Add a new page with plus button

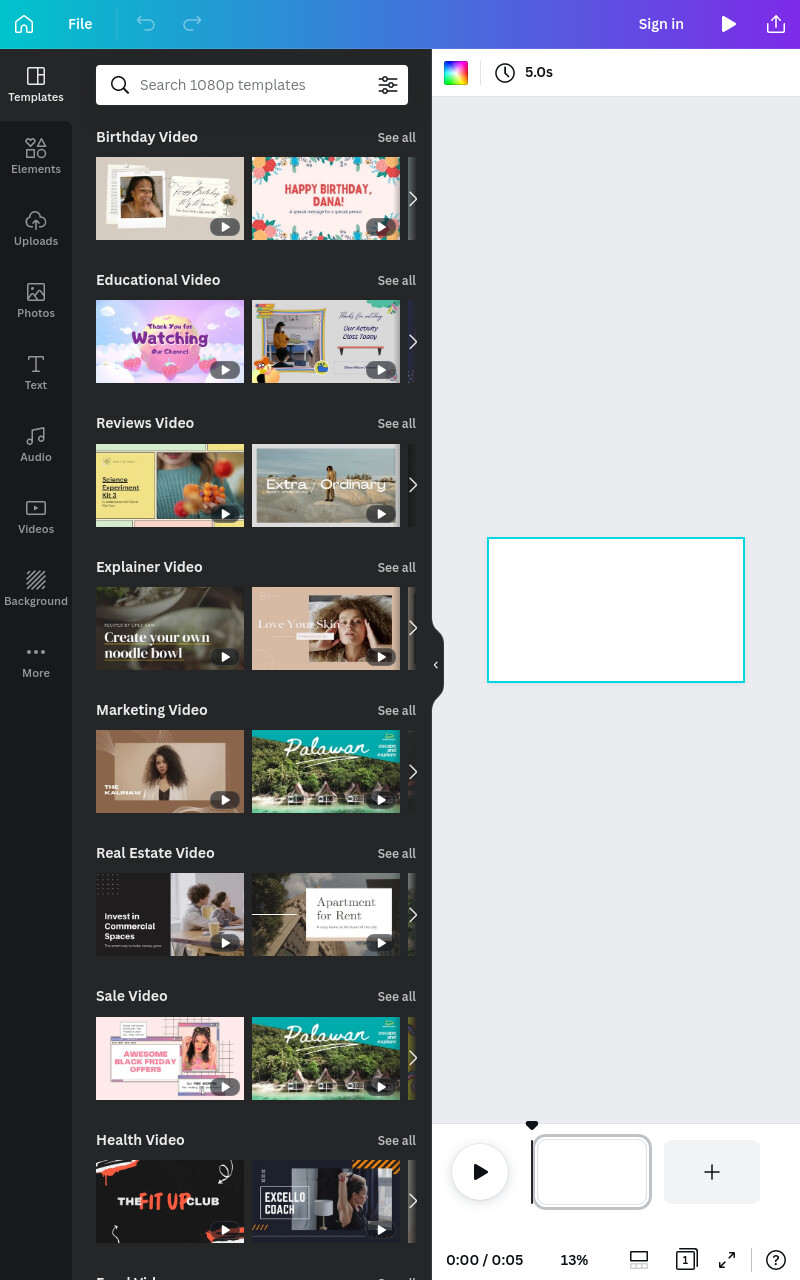click(712, 1172)
